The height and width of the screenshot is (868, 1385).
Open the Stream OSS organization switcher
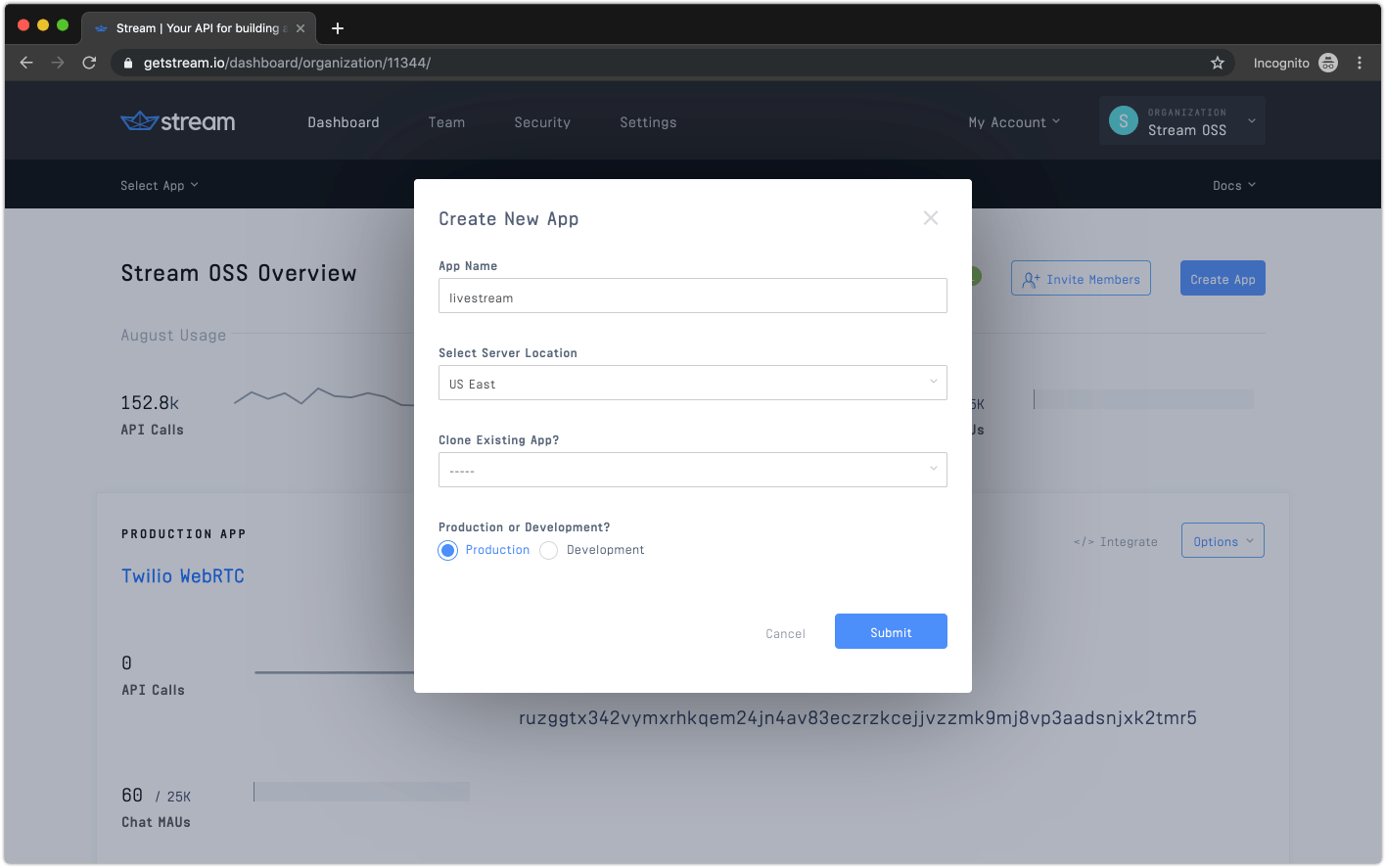click(1182, 121)
